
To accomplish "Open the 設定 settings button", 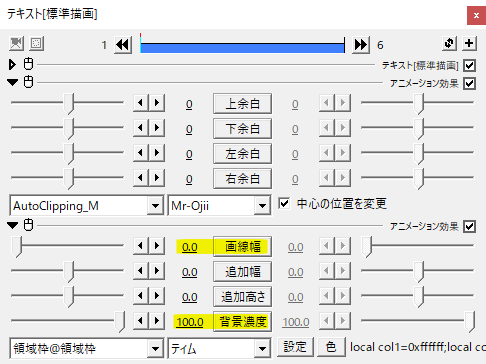I will pyautogui.click(x=295, y=347).
